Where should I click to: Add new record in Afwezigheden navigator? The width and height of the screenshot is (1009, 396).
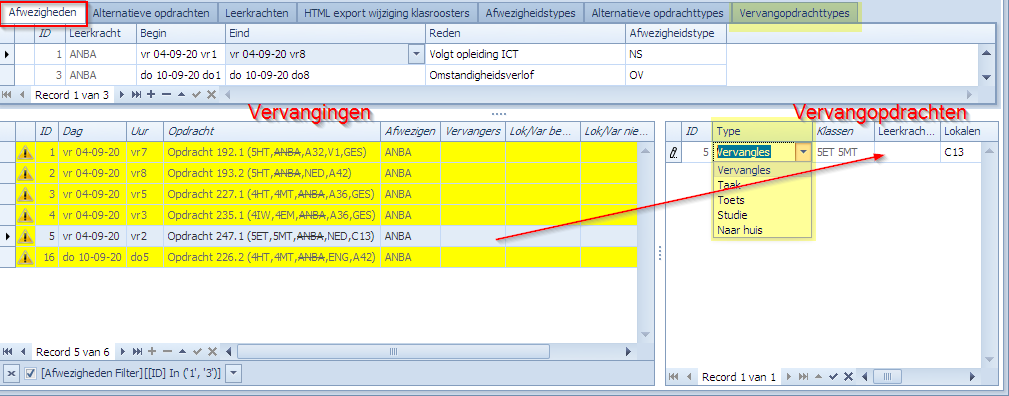tap(151, 95)
